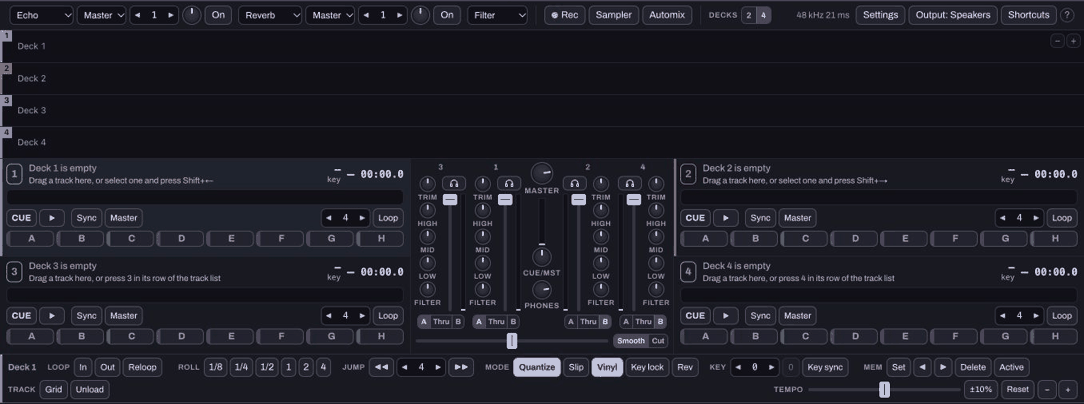Open Shortcuts list
This screenshot has width=1084, height=404.
pos(1029,15)
